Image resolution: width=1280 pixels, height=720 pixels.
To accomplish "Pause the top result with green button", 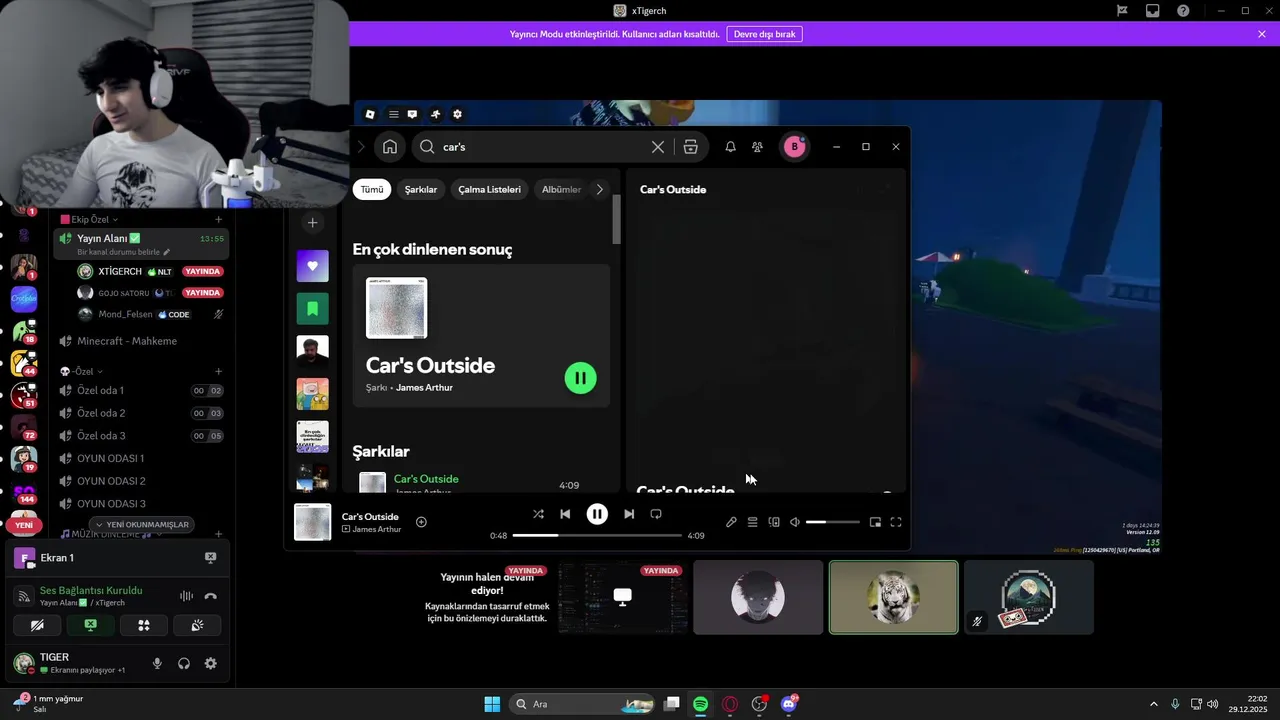I will click(581, 378).
